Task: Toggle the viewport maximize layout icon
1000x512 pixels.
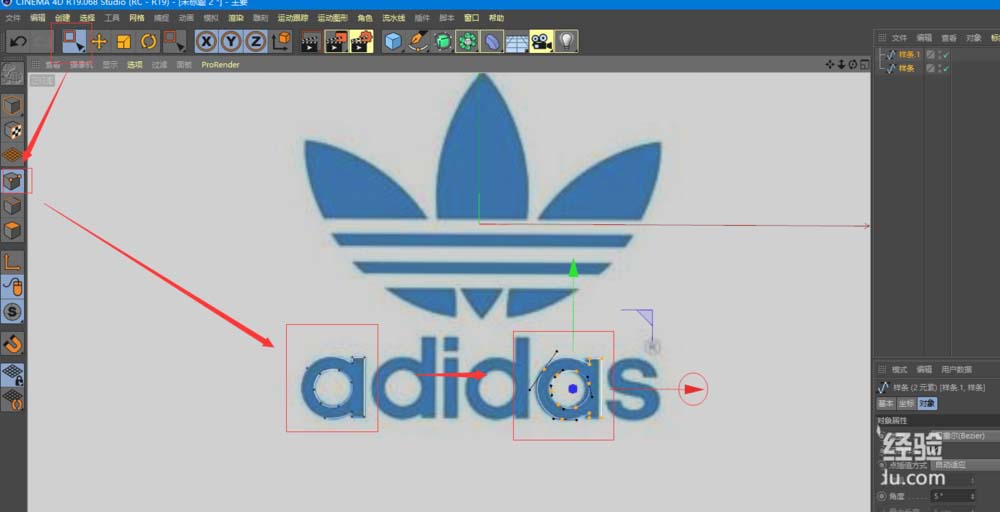Action: click(x=864, y=64)
